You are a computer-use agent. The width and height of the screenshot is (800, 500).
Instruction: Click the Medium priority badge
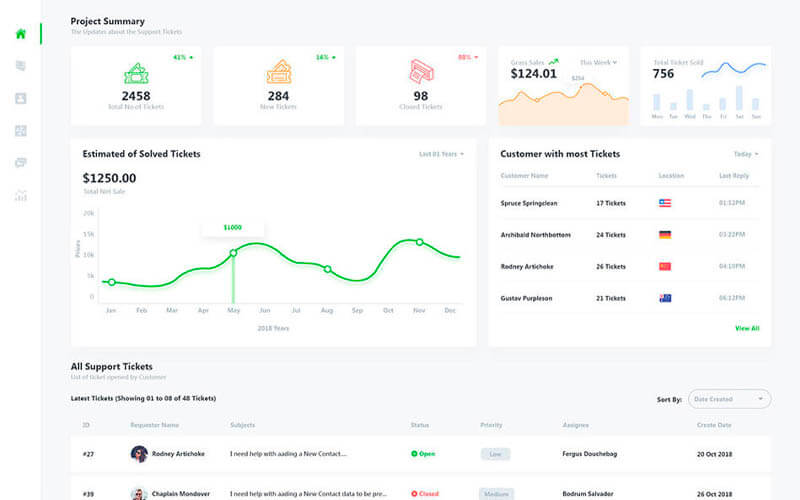tap(496, 494)
